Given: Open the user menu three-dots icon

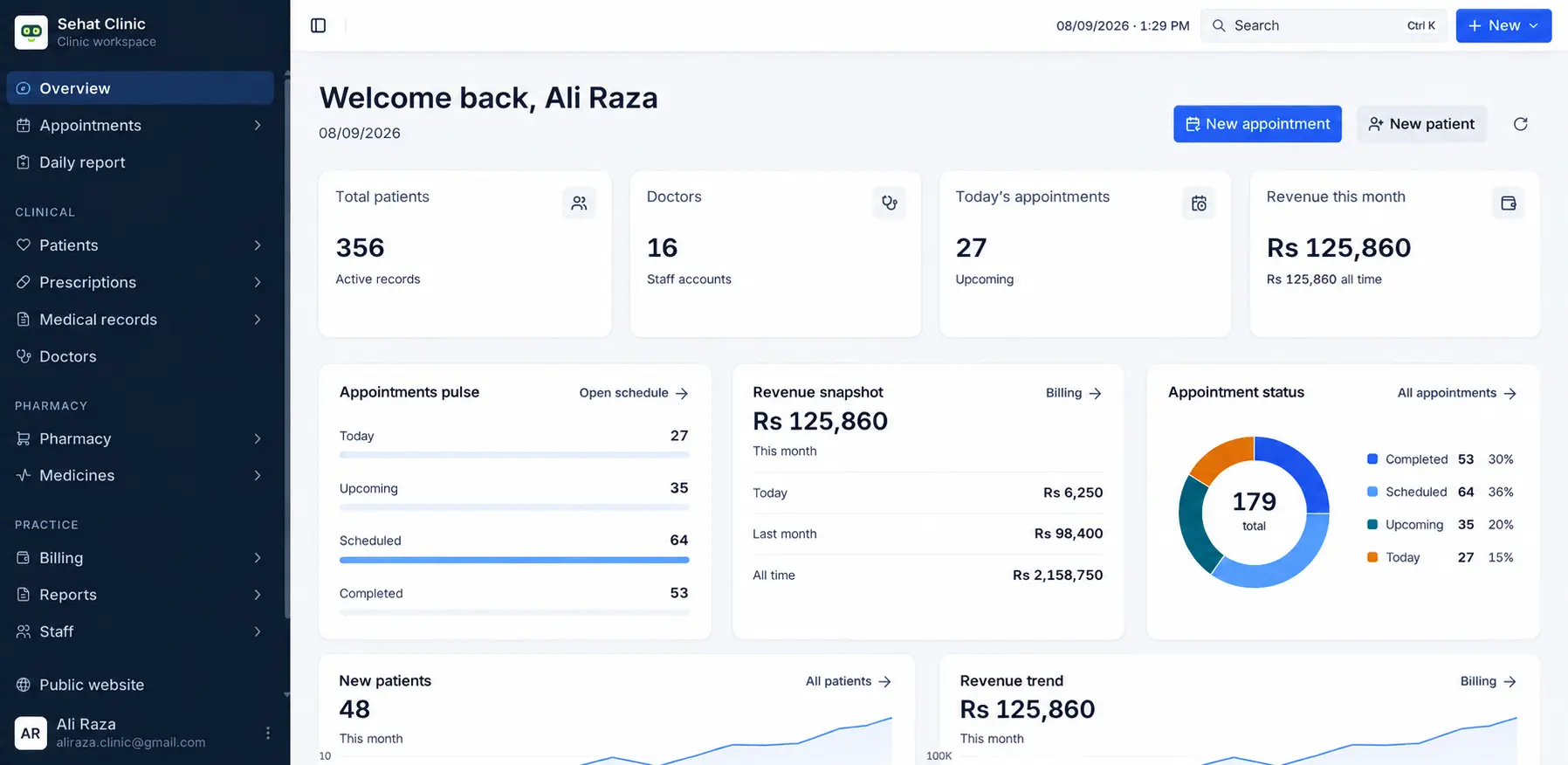Looking at the screenshot, I should [x=268, y=733].
